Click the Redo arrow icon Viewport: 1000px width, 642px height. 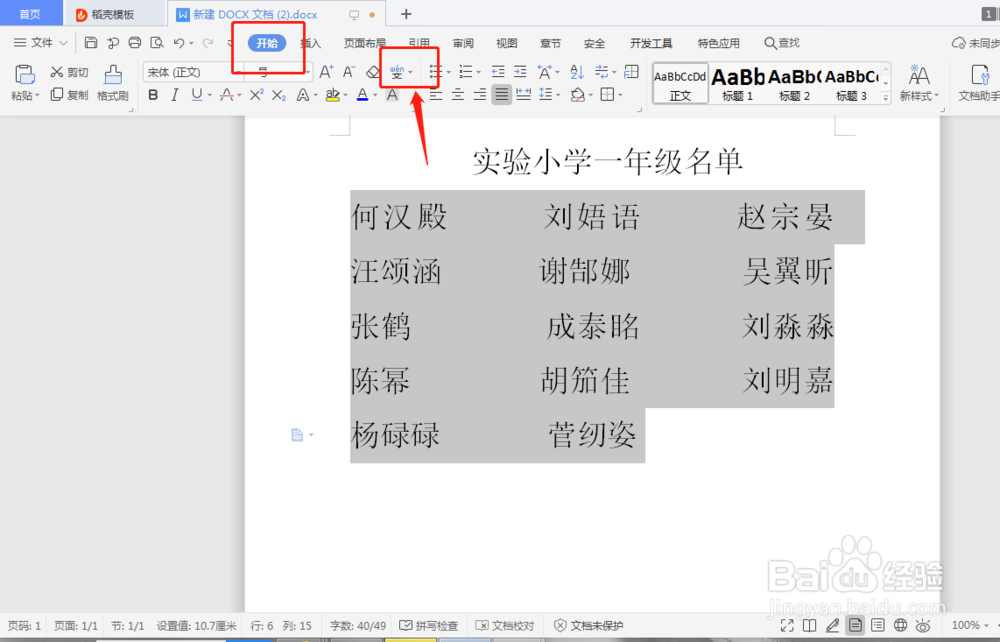coord(207,43)
